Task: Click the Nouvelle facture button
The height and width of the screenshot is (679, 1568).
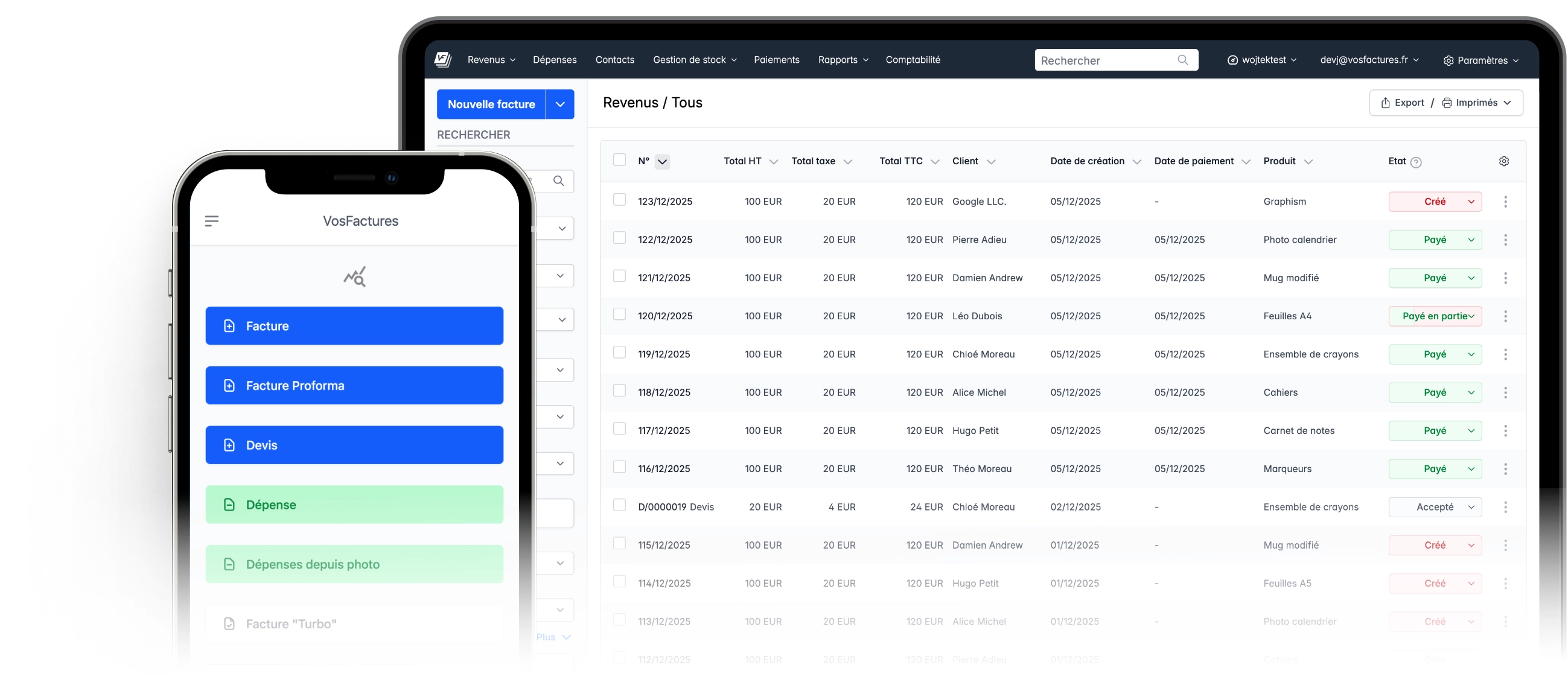Action: (491, 104)
